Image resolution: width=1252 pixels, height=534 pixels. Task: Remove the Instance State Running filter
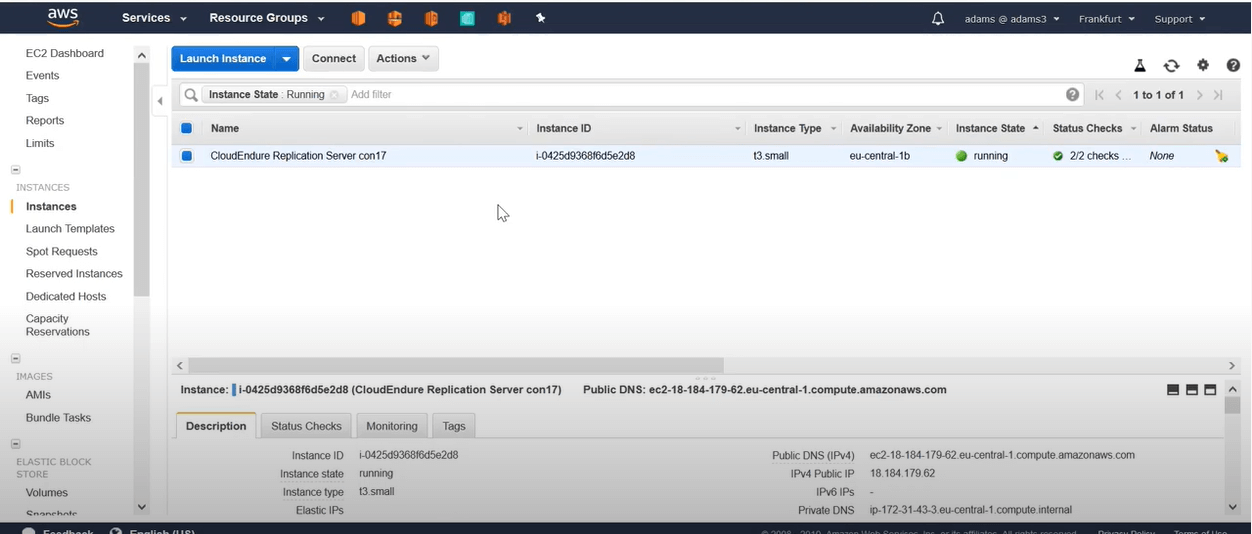(x=335, y=95)
